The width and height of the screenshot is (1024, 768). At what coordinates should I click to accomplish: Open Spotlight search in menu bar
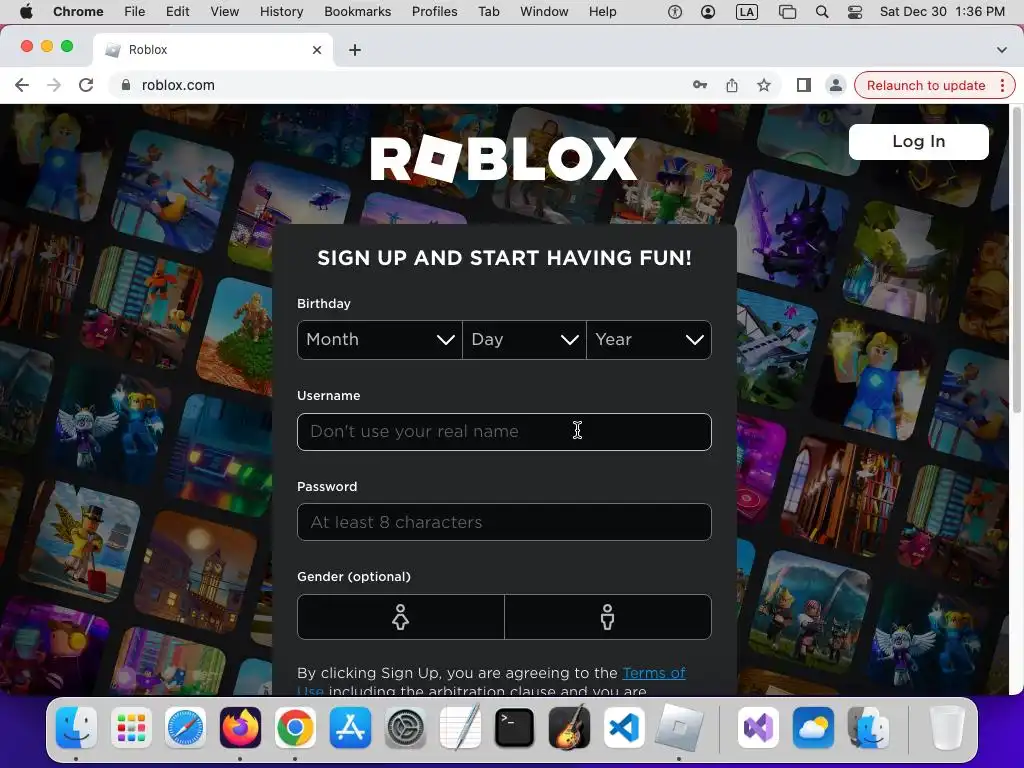point(822,12)
